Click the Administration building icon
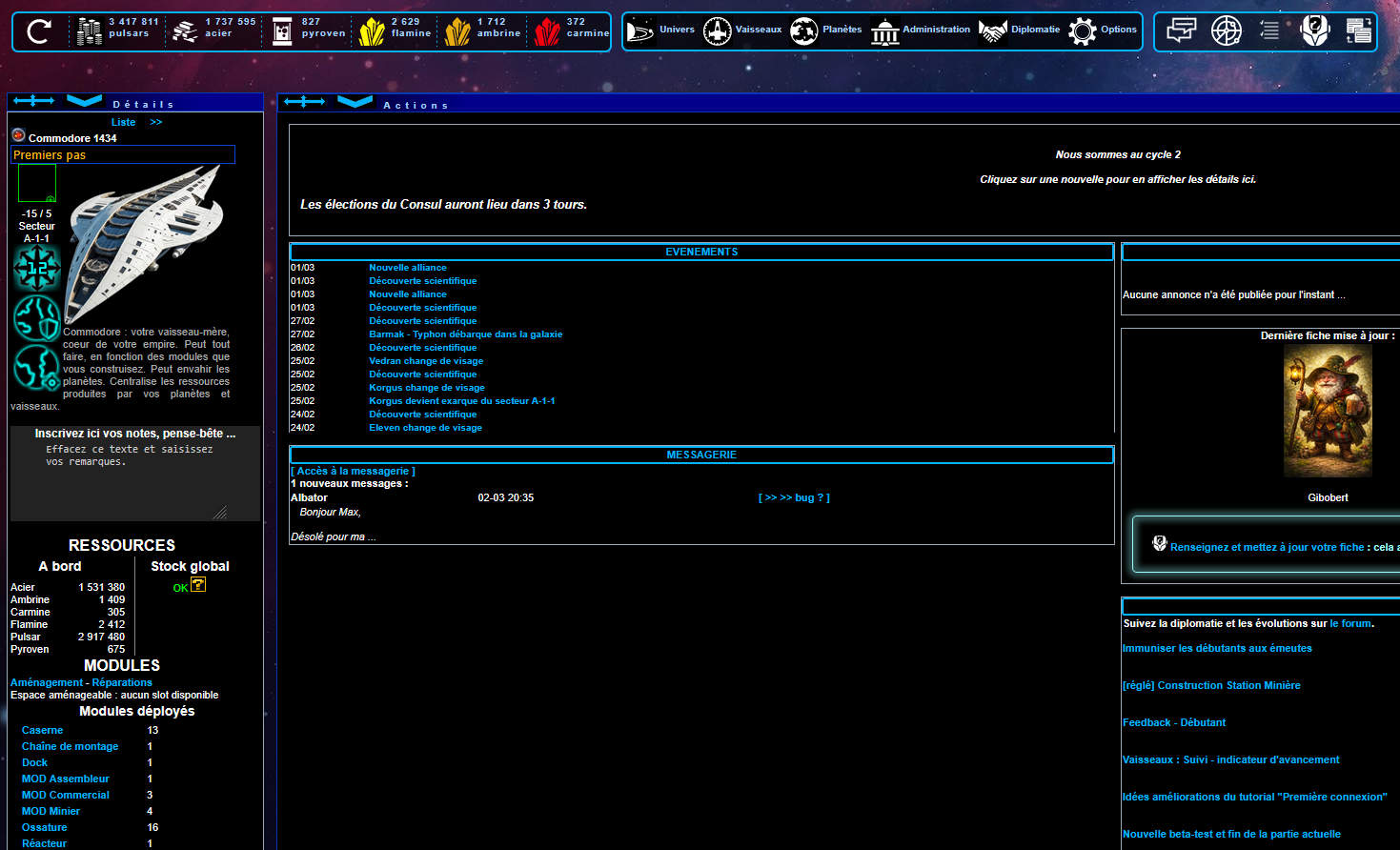 click(885, 31)
